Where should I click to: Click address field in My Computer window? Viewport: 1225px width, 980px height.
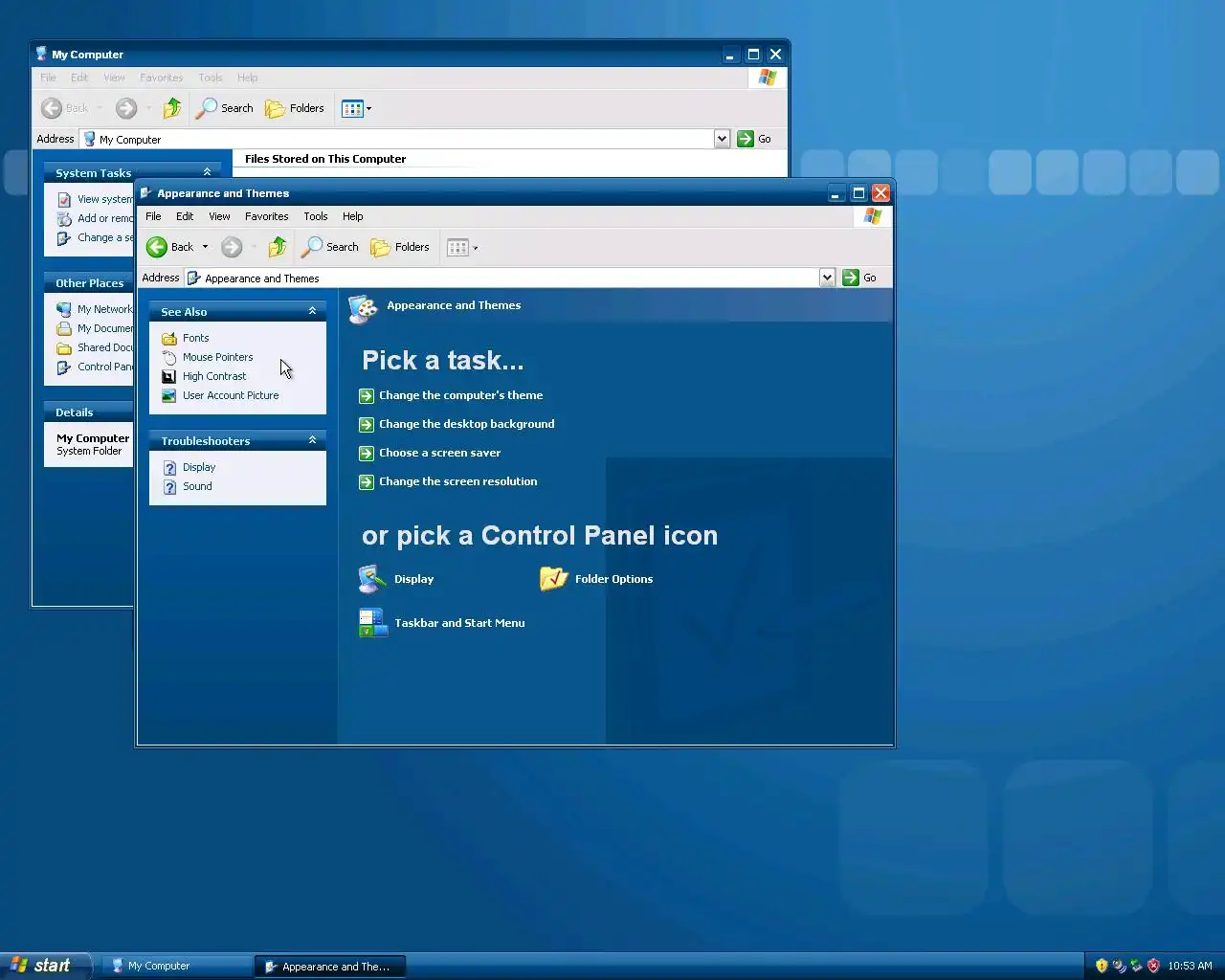(396, 139)
